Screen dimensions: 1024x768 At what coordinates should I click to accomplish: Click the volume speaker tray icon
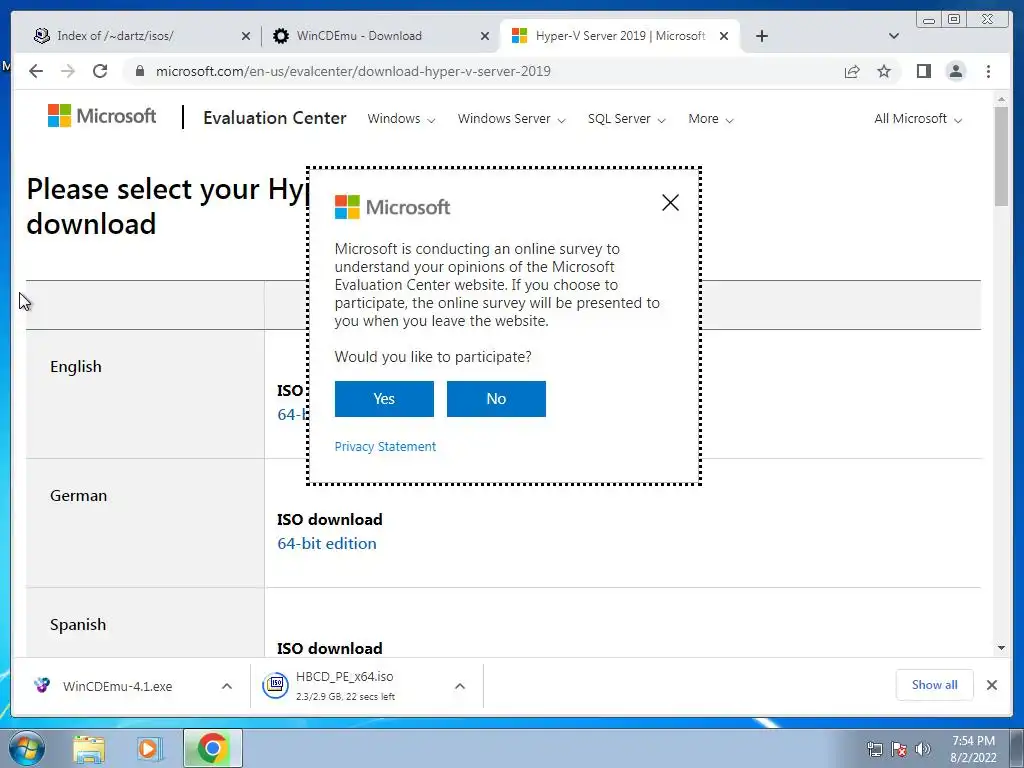tap(923, 749)
